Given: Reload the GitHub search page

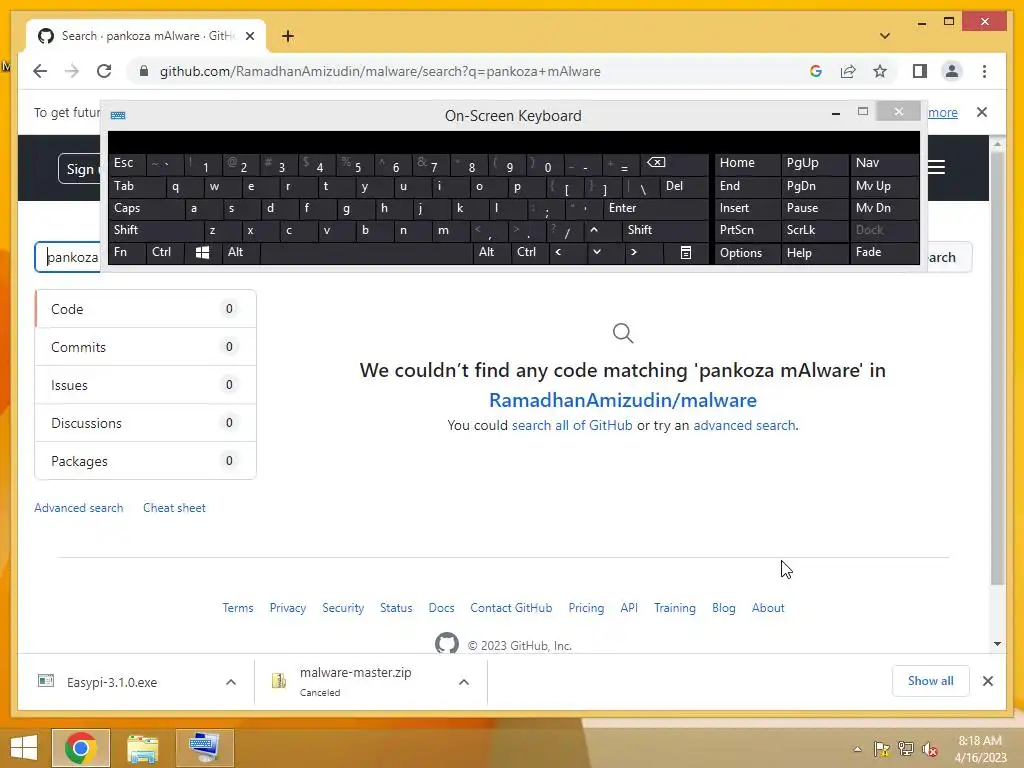Looking at the screenshot, I should (104, 71).
